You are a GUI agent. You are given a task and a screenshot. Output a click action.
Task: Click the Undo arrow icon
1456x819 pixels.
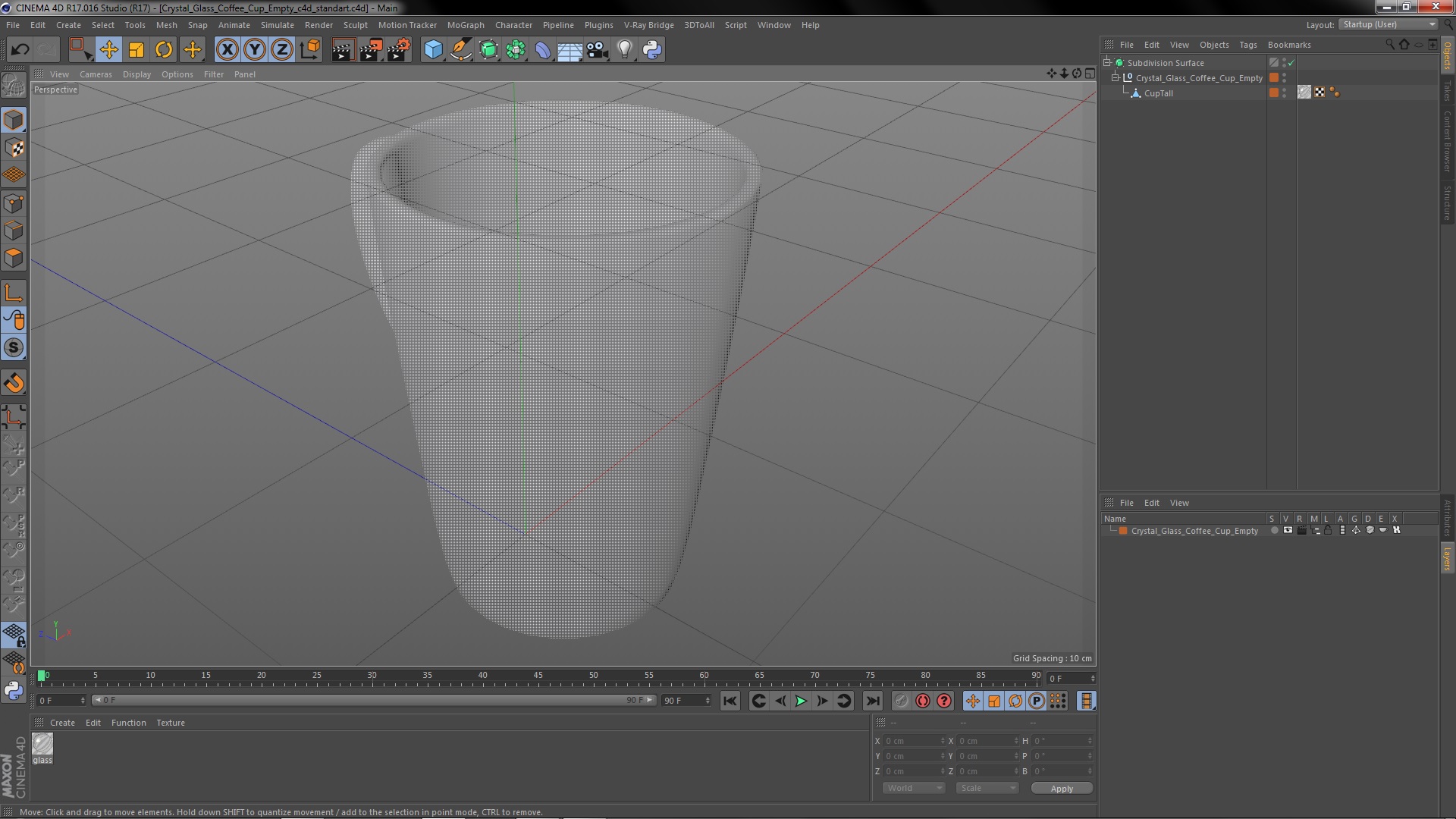pos(20,50)
